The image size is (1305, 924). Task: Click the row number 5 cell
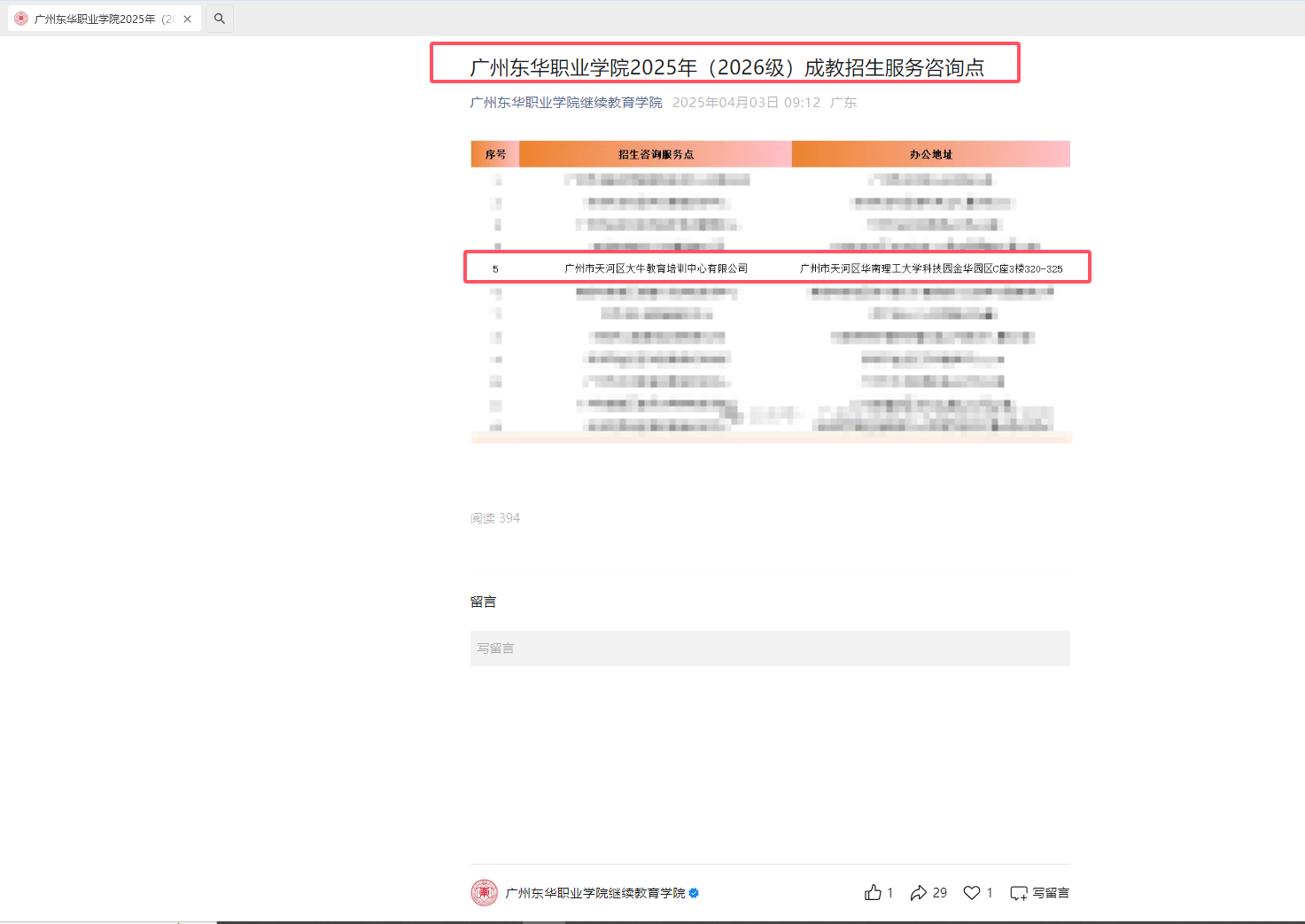point(495,268)
